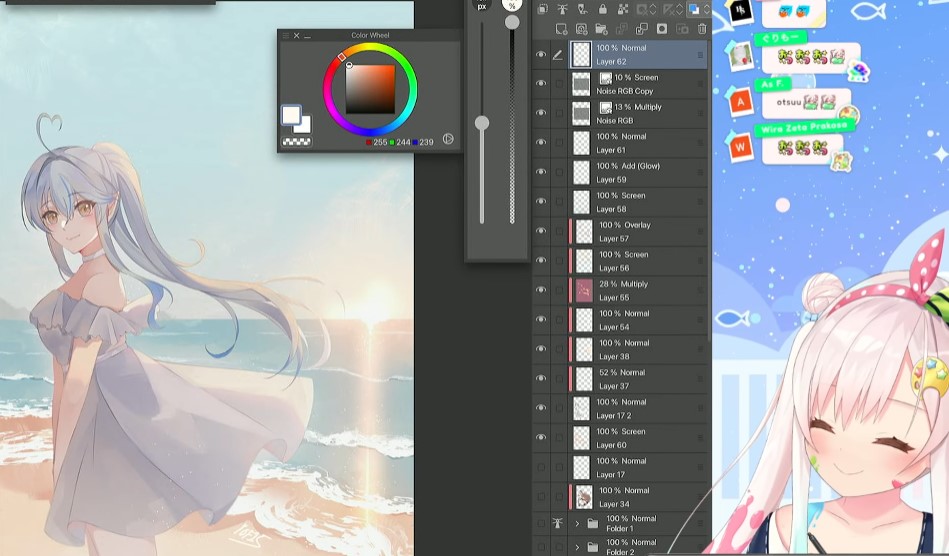This screenshot has height=556, width=949.
Task: Click Layer 62 thumbnail
Action: [x=581, y=54]
